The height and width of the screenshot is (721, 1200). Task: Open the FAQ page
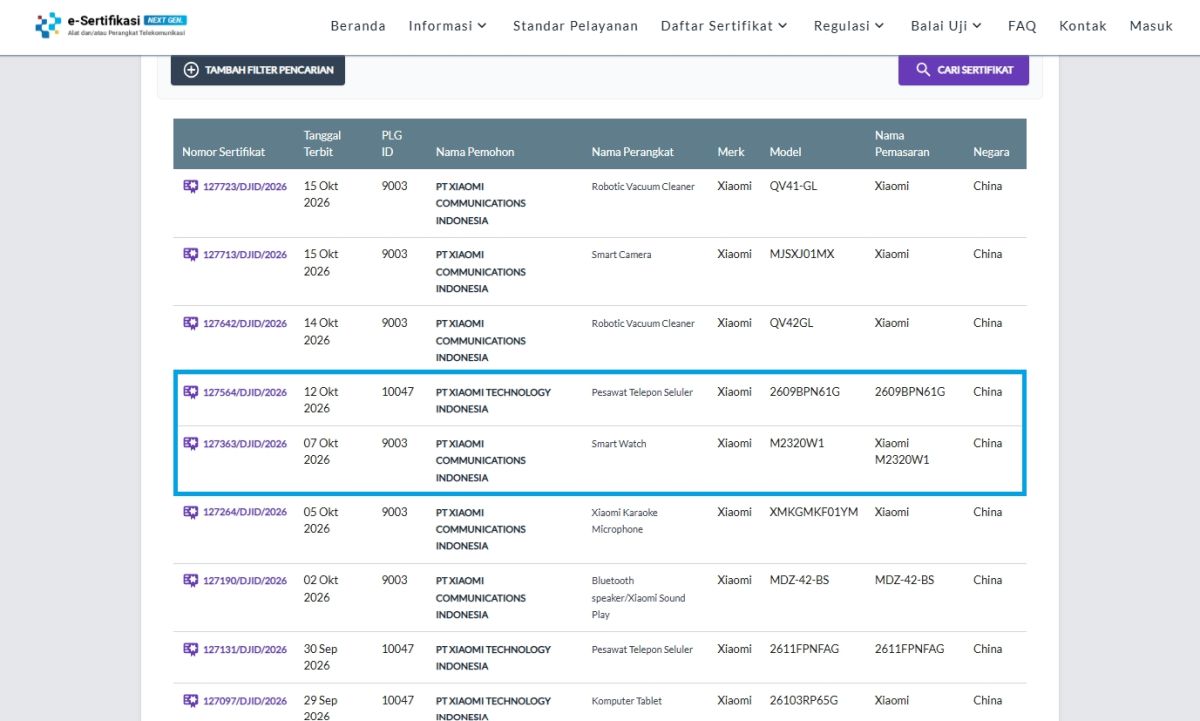point(1022,26)
